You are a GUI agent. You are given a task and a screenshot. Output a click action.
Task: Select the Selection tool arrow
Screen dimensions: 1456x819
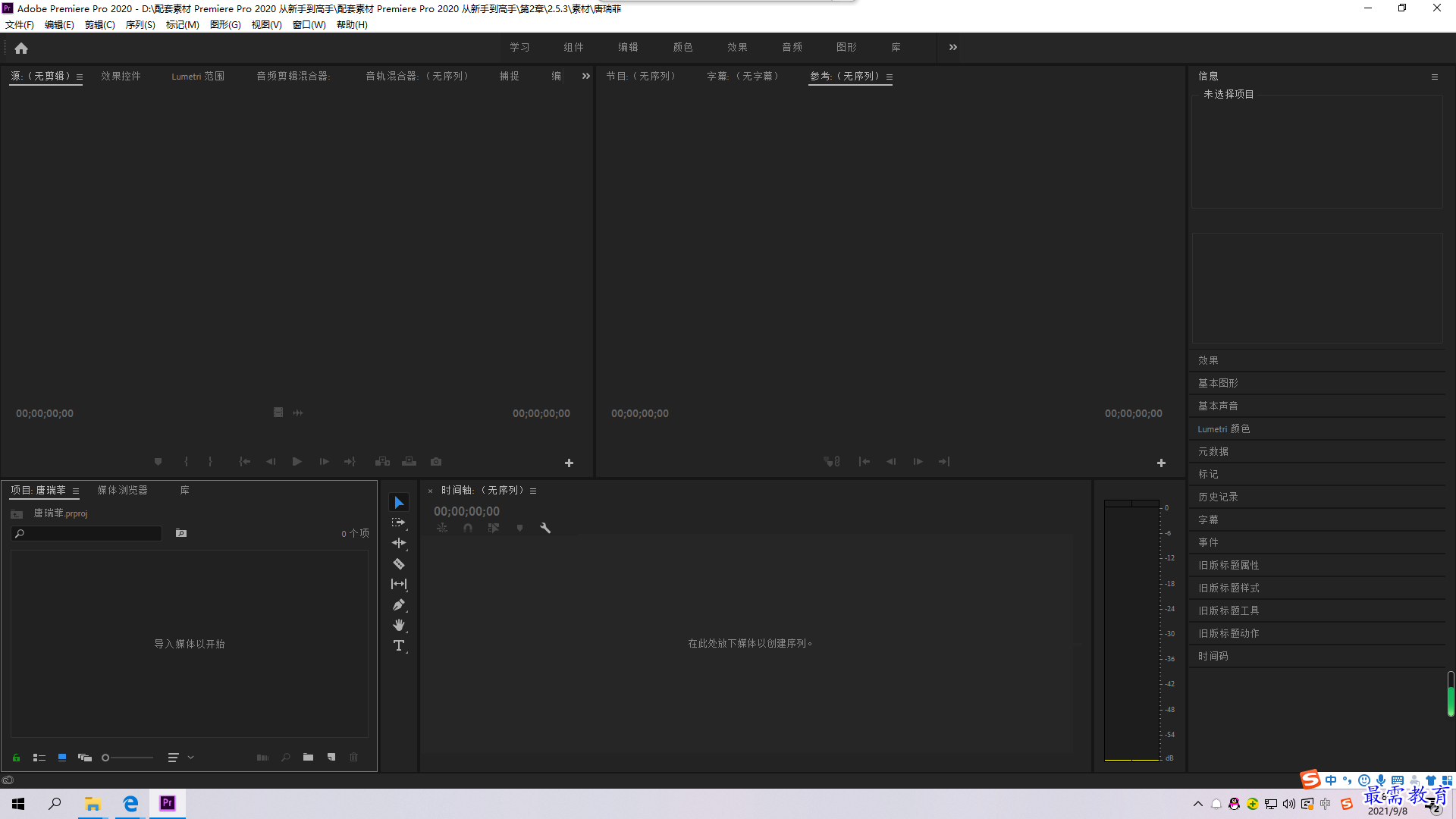pyautogui.click(x=399, y=503)
